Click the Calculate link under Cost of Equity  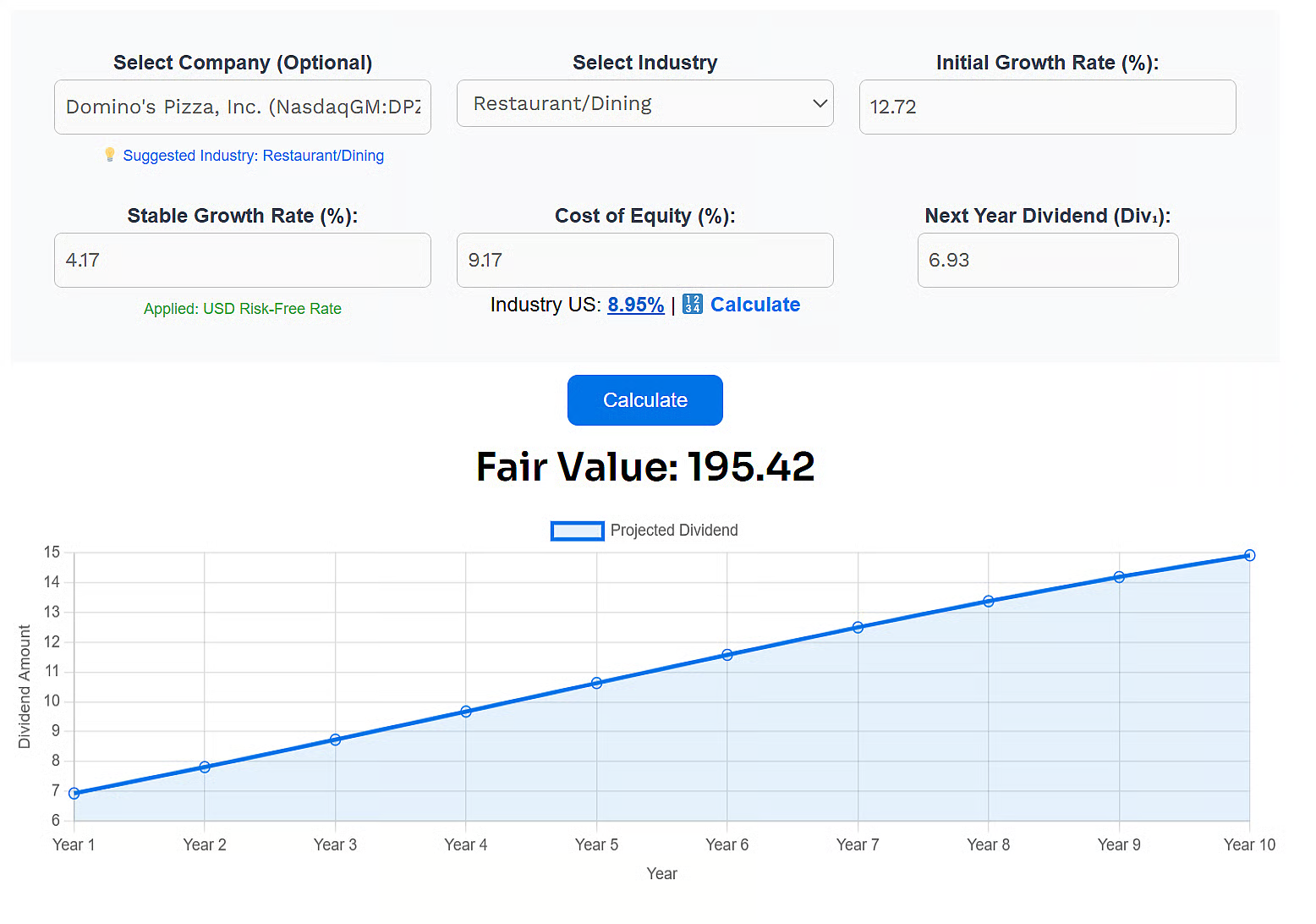[754, 305]
